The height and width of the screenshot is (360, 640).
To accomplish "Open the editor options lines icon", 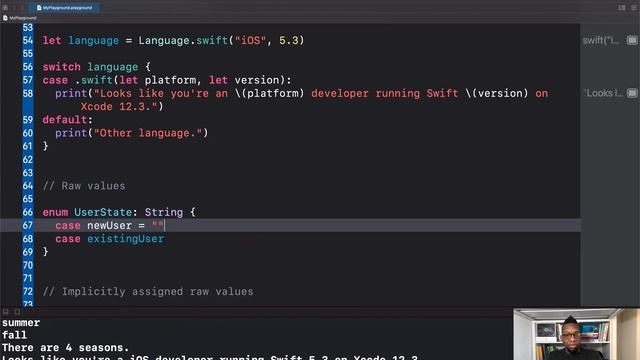I will pyautogui.click(x=635, y=8).
